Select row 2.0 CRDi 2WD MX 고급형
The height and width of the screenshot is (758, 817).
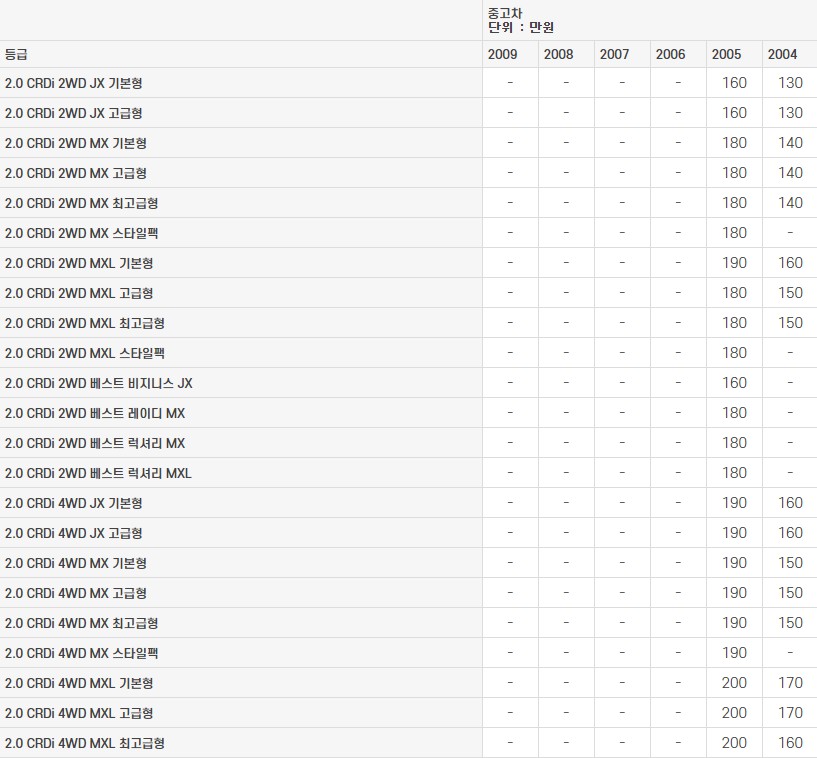[408, 173]
